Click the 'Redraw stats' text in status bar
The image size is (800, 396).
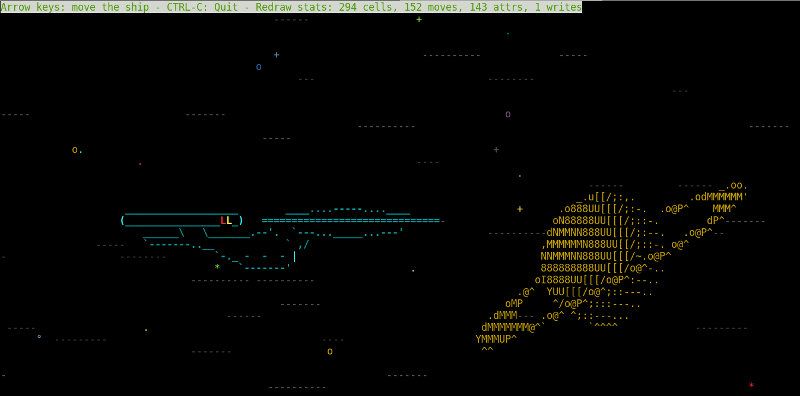click(285, 7)
